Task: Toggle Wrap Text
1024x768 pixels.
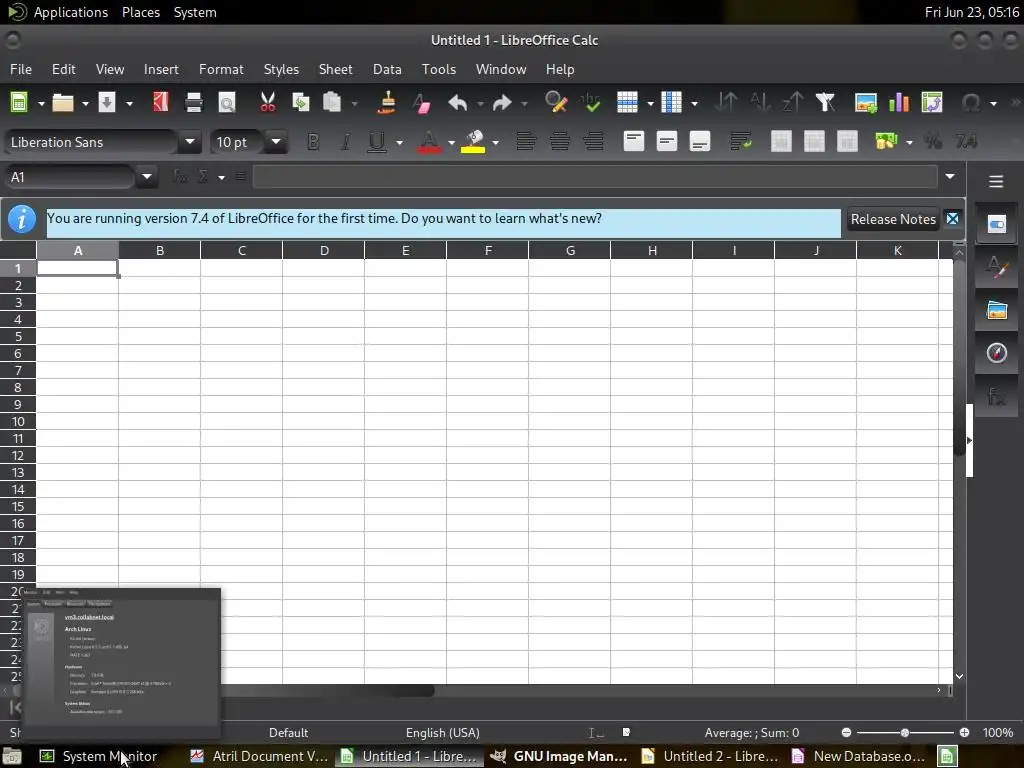Action: pyautogui.click(x=741, y=142)
